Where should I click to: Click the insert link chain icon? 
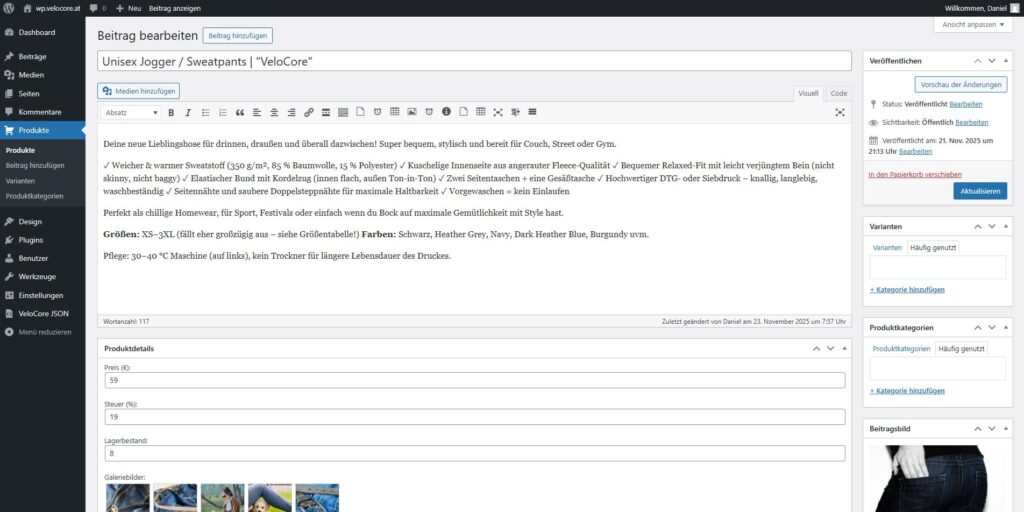[309, 112]
